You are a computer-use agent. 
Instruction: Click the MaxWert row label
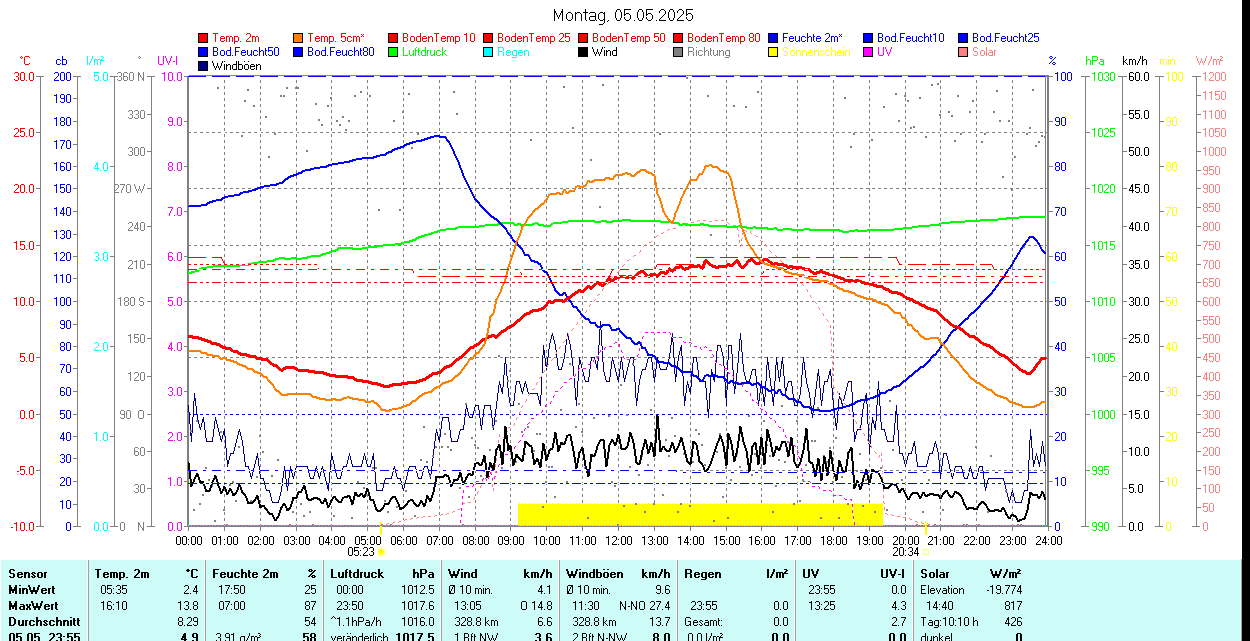point(33,606)
